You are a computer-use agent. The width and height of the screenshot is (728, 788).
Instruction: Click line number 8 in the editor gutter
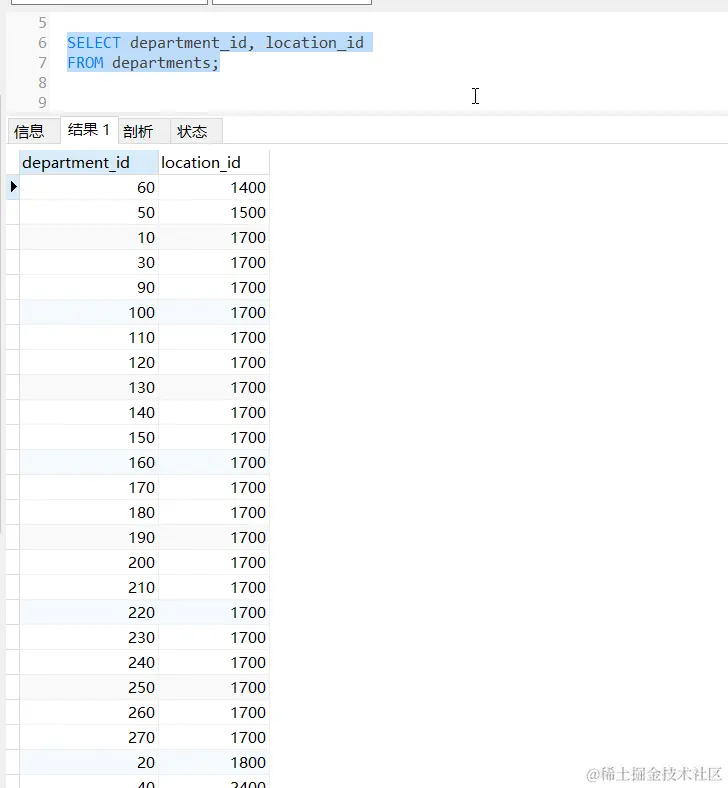click(42, 82)
